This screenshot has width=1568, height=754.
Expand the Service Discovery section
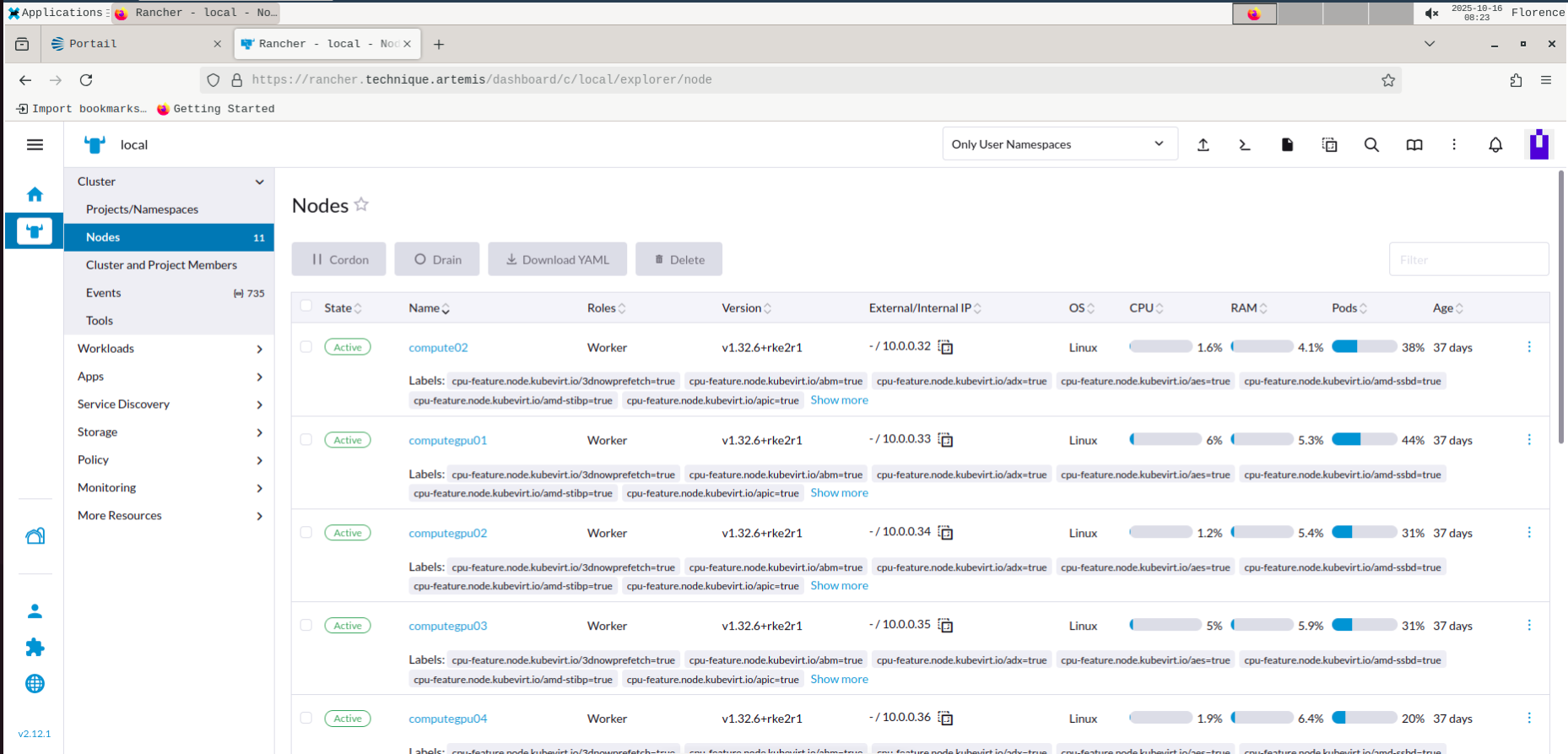(259, 404)
